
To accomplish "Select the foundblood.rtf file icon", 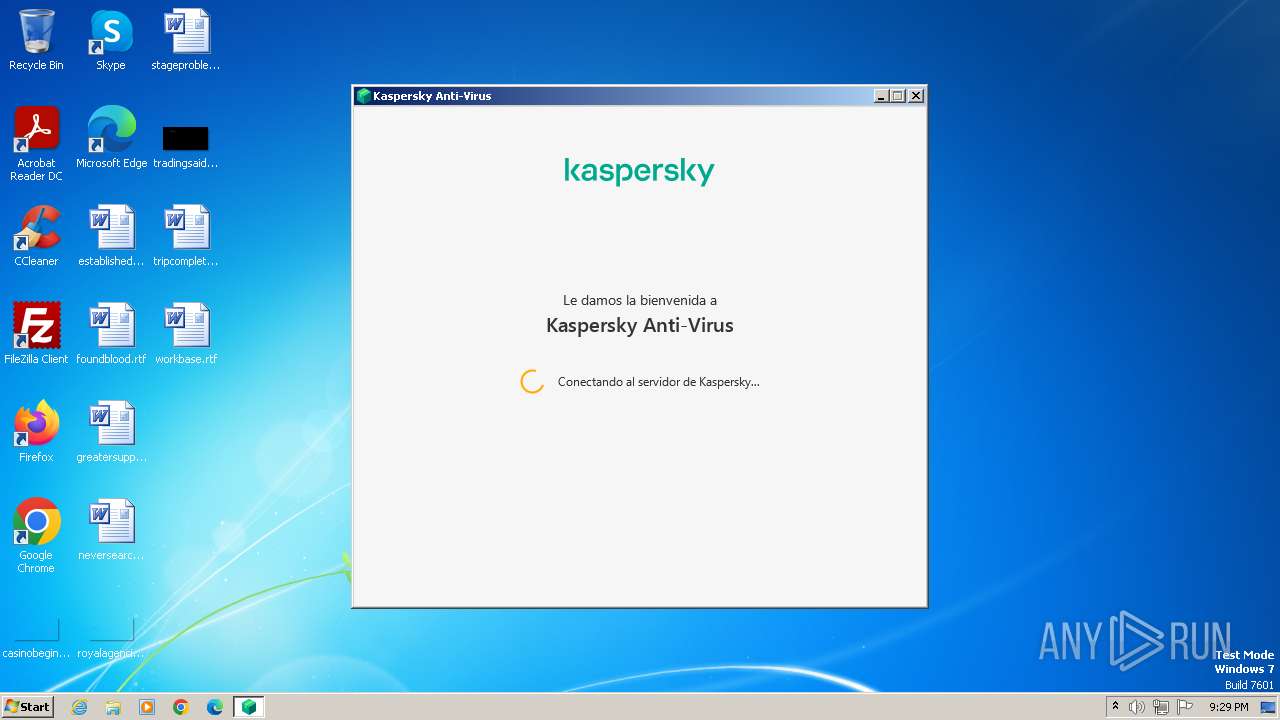I will pyautogui.click(x=111, y=334).
